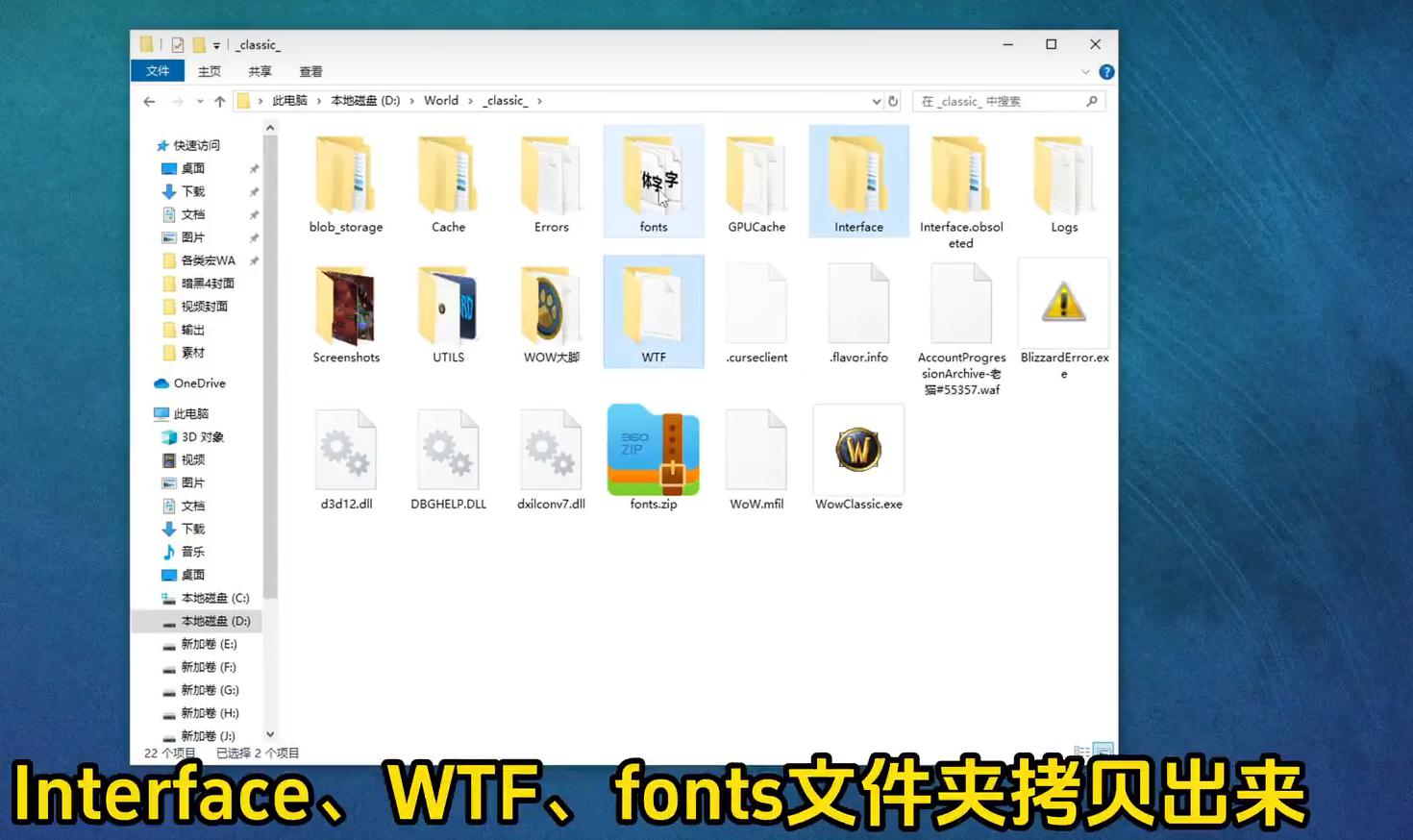Click 本地磁盘 (D:) in the breadcrumb
Image resolution: width=1413 pixels, height=840 pixels.
tap(365, 101)
